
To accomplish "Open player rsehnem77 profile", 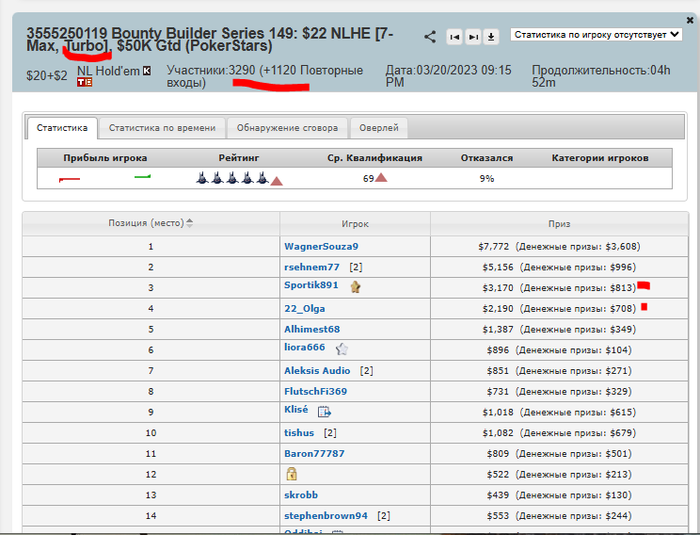I will [x=312, y=267].
